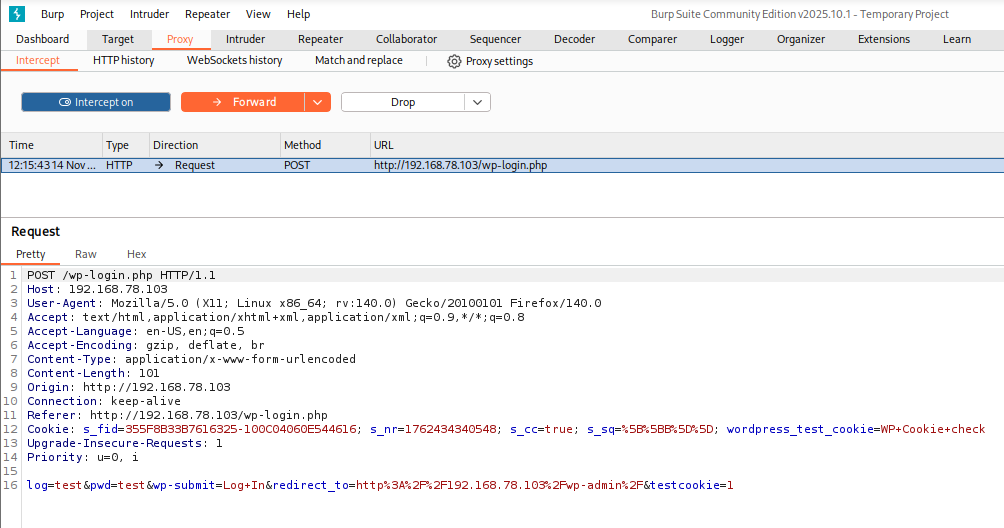Click the request body line with log=test

380,485
